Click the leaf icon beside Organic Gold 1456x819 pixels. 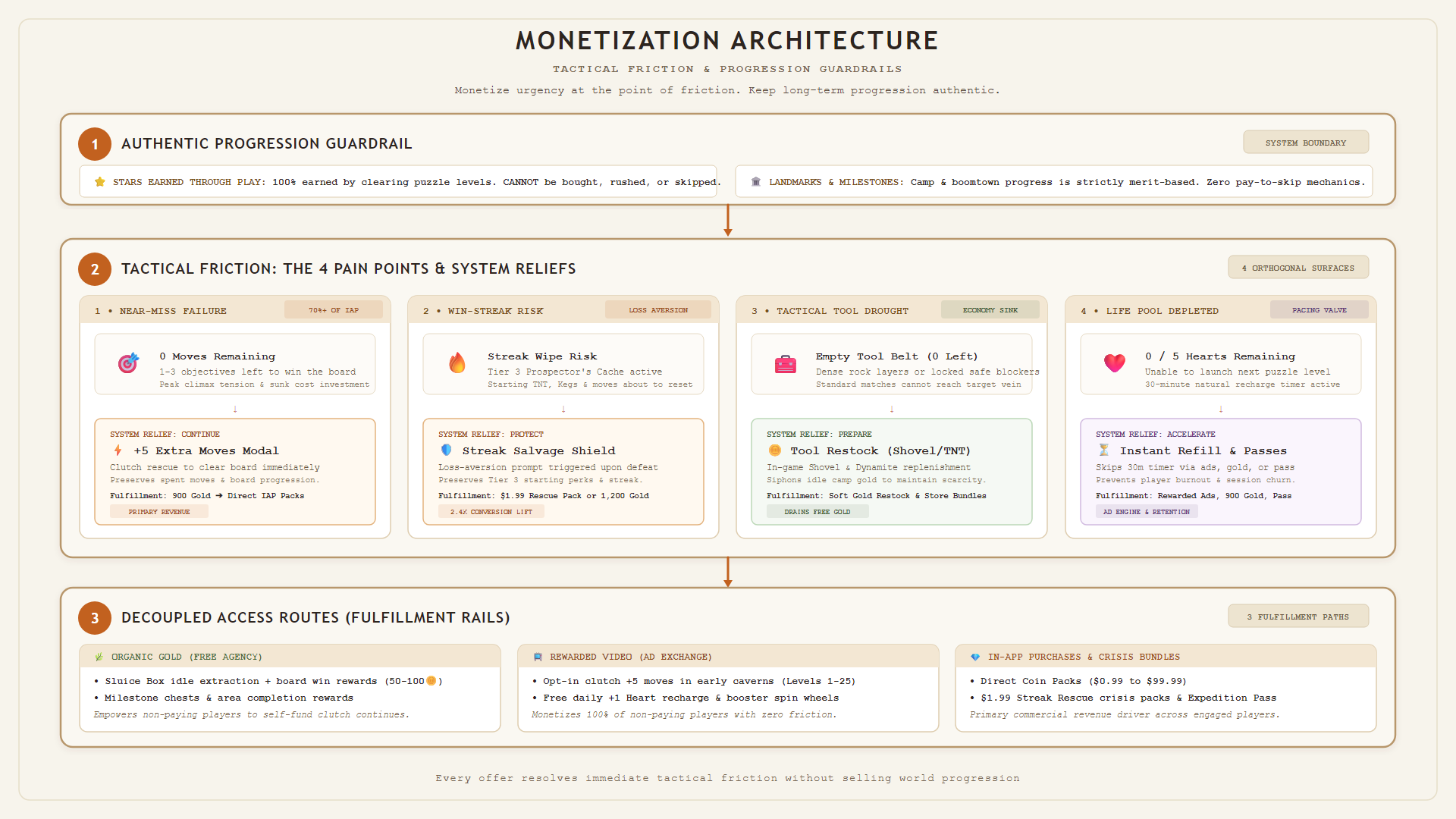(x=99, y=657)
